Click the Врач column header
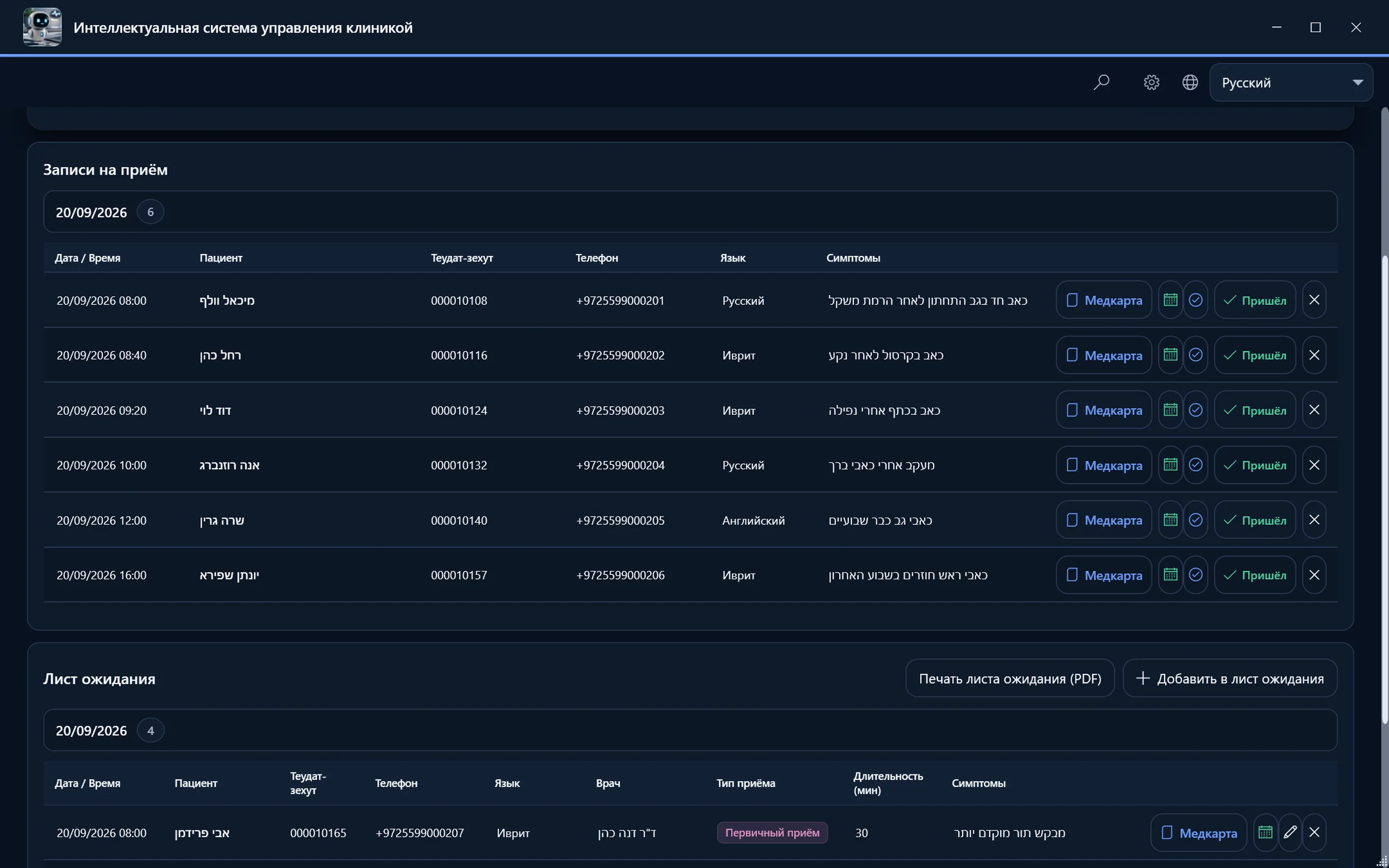The height and width of the screenshot is (868, 1389). (608, 783)
